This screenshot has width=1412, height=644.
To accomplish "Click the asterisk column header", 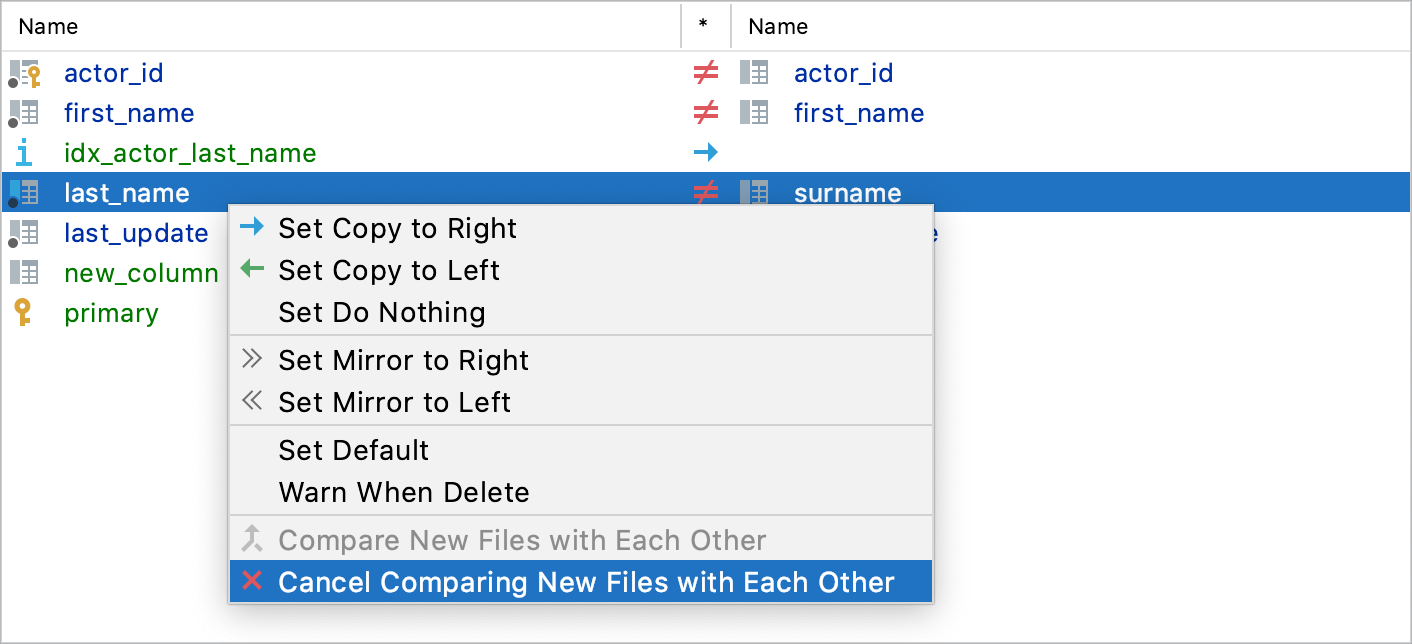I will (x=706, y=26).
